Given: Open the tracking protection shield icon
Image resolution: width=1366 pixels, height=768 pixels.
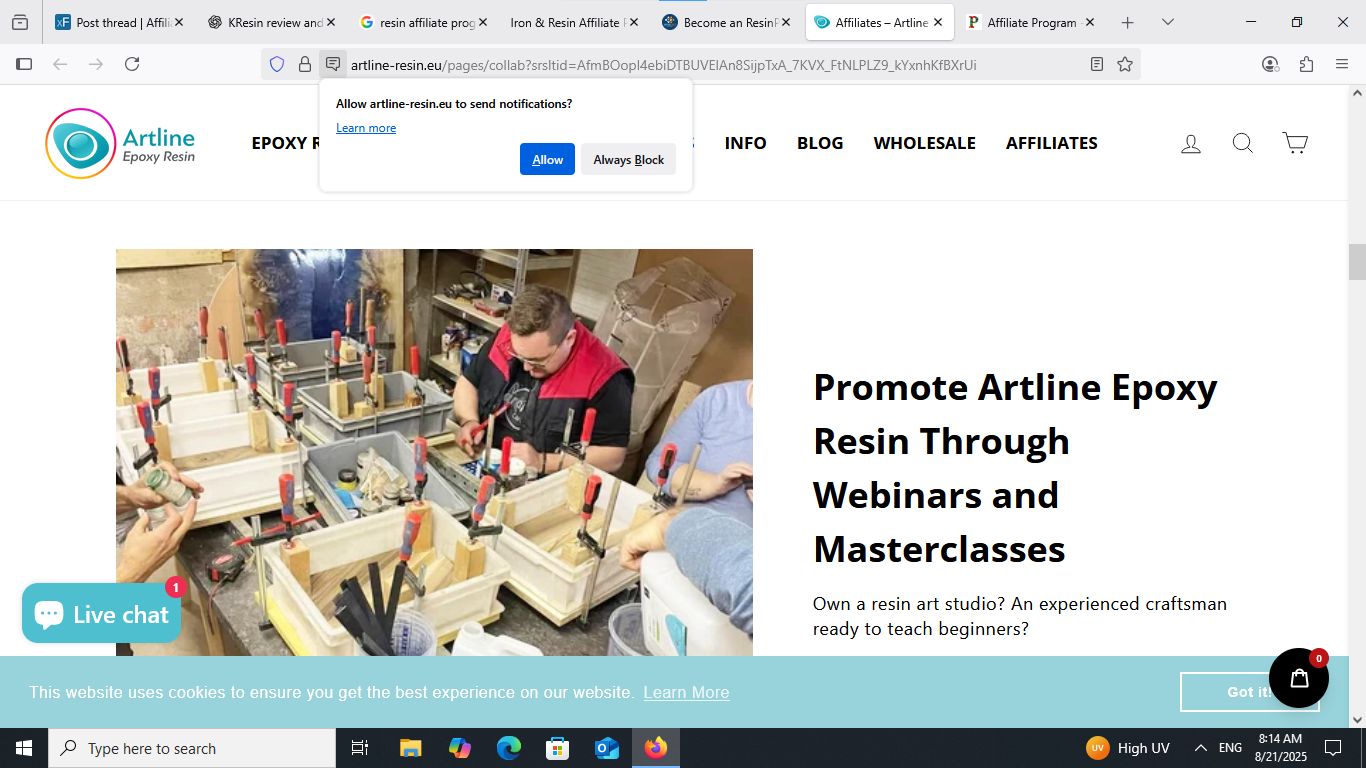Looking at the screenshot, I should pos(277,64).
